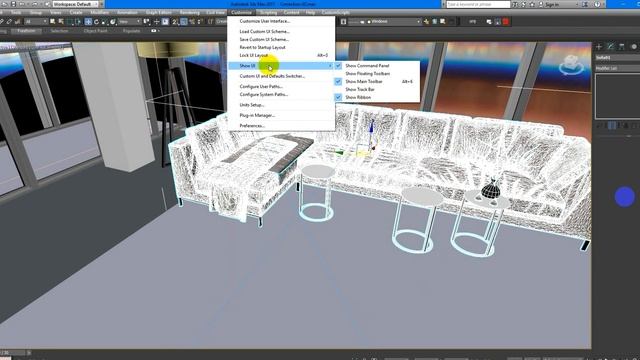
Task: Open the Windows dropdown on the toolbar
Action: pos(393,22)
